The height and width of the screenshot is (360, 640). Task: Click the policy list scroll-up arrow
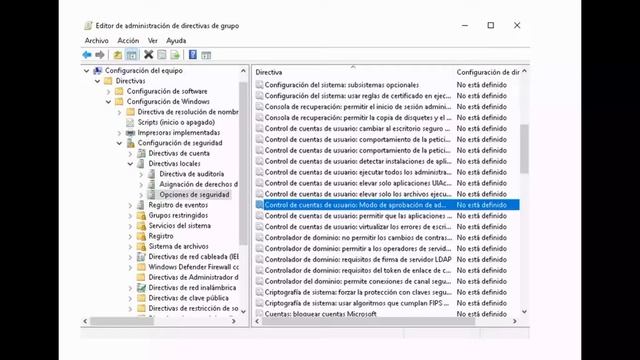coord(524,71)
